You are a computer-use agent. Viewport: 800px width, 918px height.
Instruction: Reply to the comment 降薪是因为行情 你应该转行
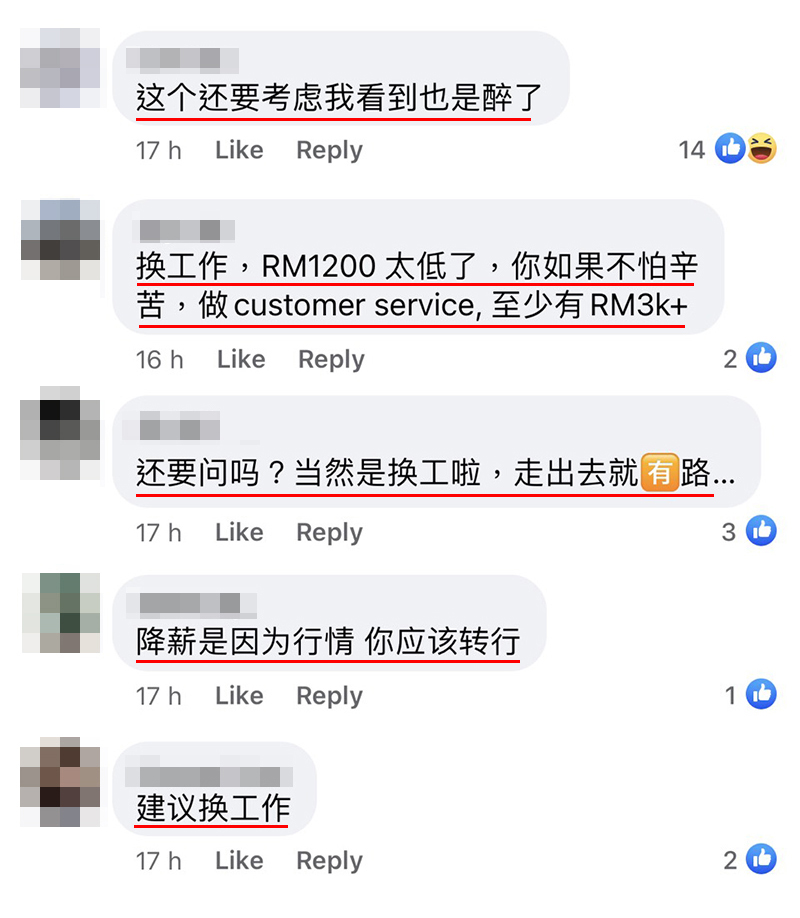pyautogui.click(x=330, y=696)
